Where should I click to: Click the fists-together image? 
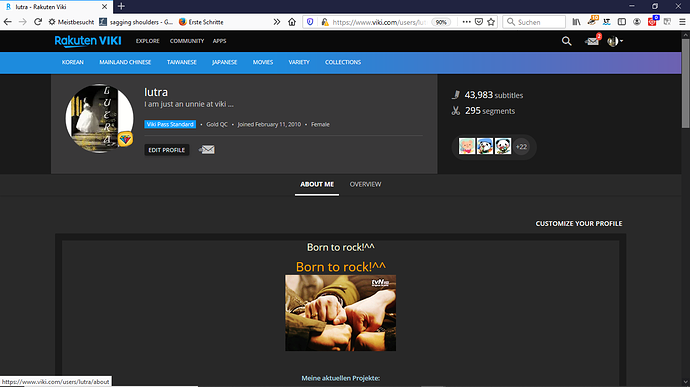[341, 313]
